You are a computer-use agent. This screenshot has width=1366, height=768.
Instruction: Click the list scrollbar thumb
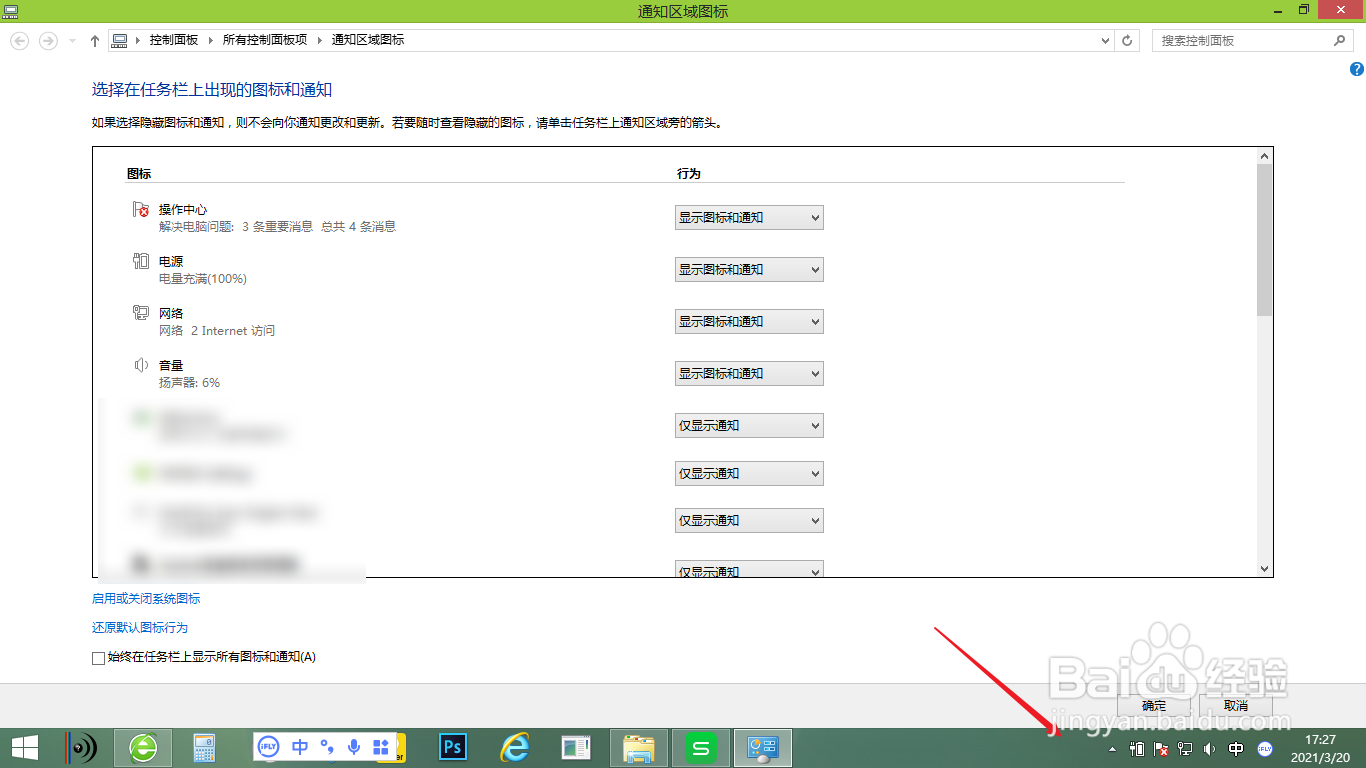point(1264,240)
